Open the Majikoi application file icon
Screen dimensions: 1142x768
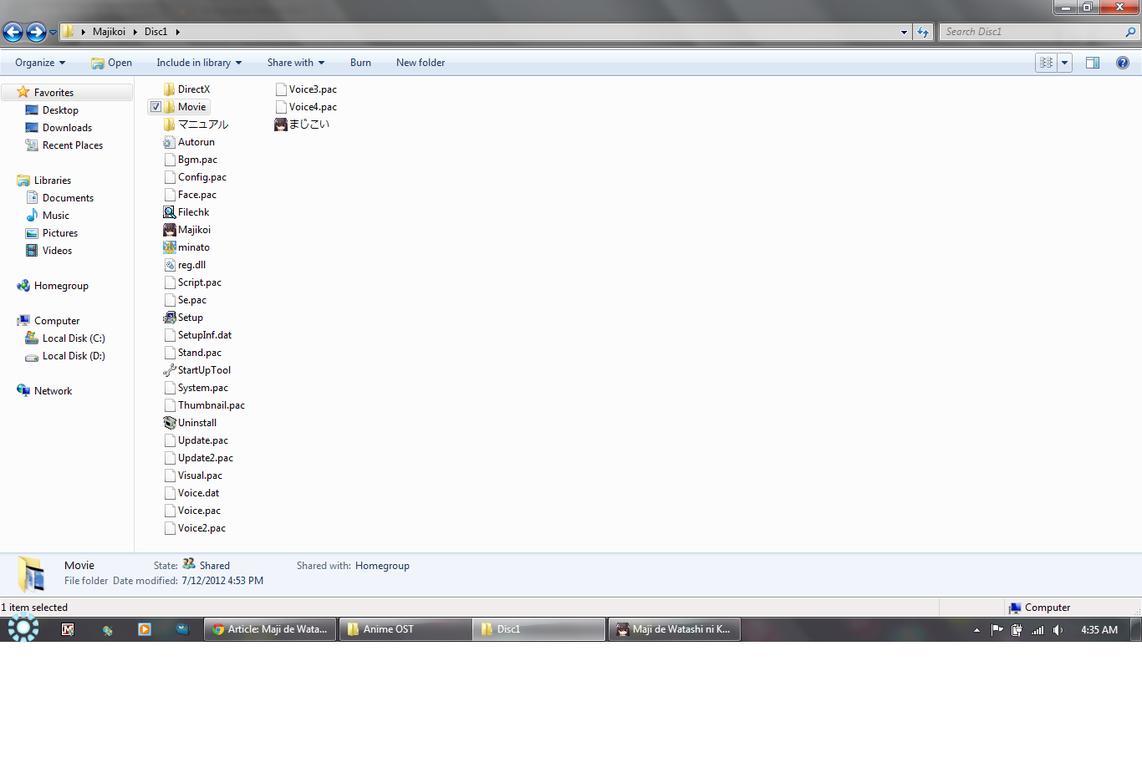coord(170,230)
